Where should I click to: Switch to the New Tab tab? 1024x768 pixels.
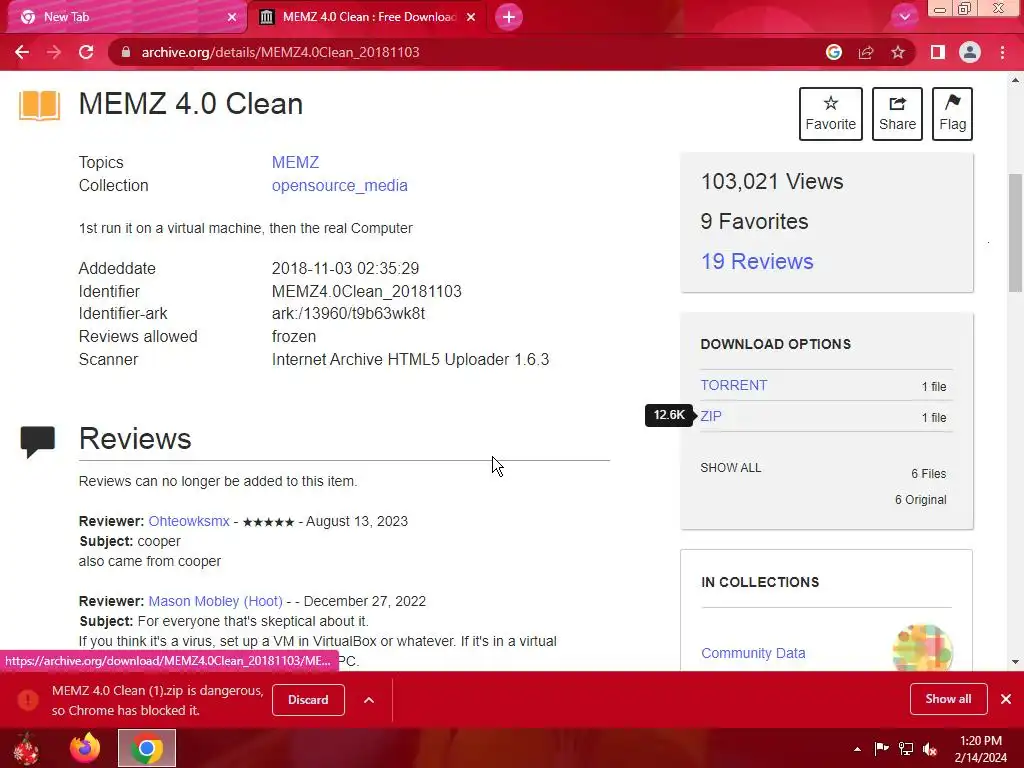click(124, 17)
